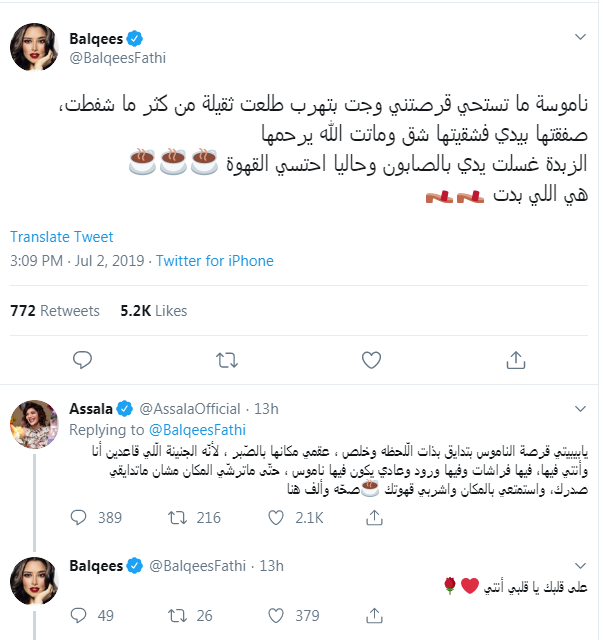View the 772 Retweets list

pos(55,311)
